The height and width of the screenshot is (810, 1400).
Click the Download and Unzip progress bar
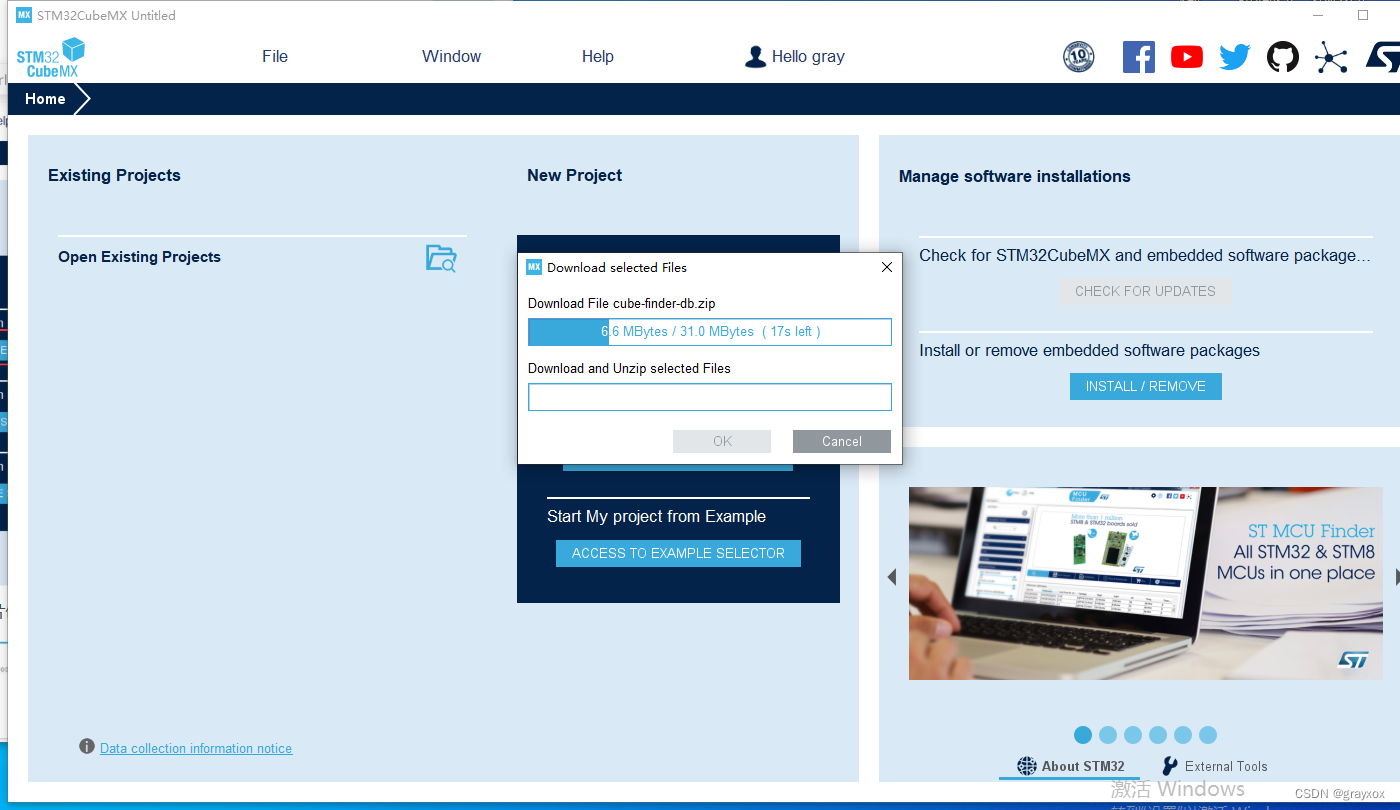pyautogui.click(x=710, y=397)
